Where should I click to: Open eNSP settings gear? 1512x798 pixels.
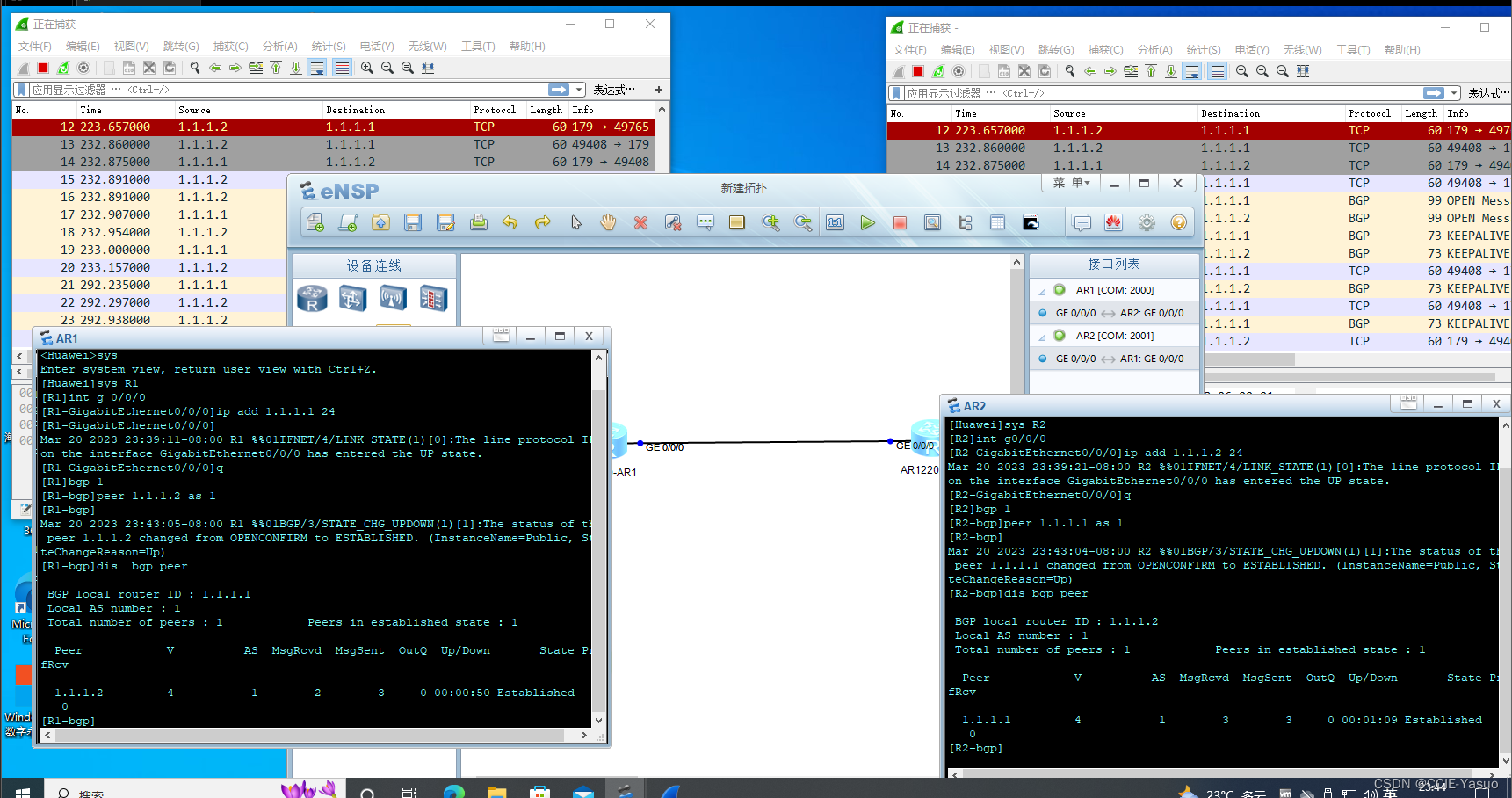click(1147, 222)
